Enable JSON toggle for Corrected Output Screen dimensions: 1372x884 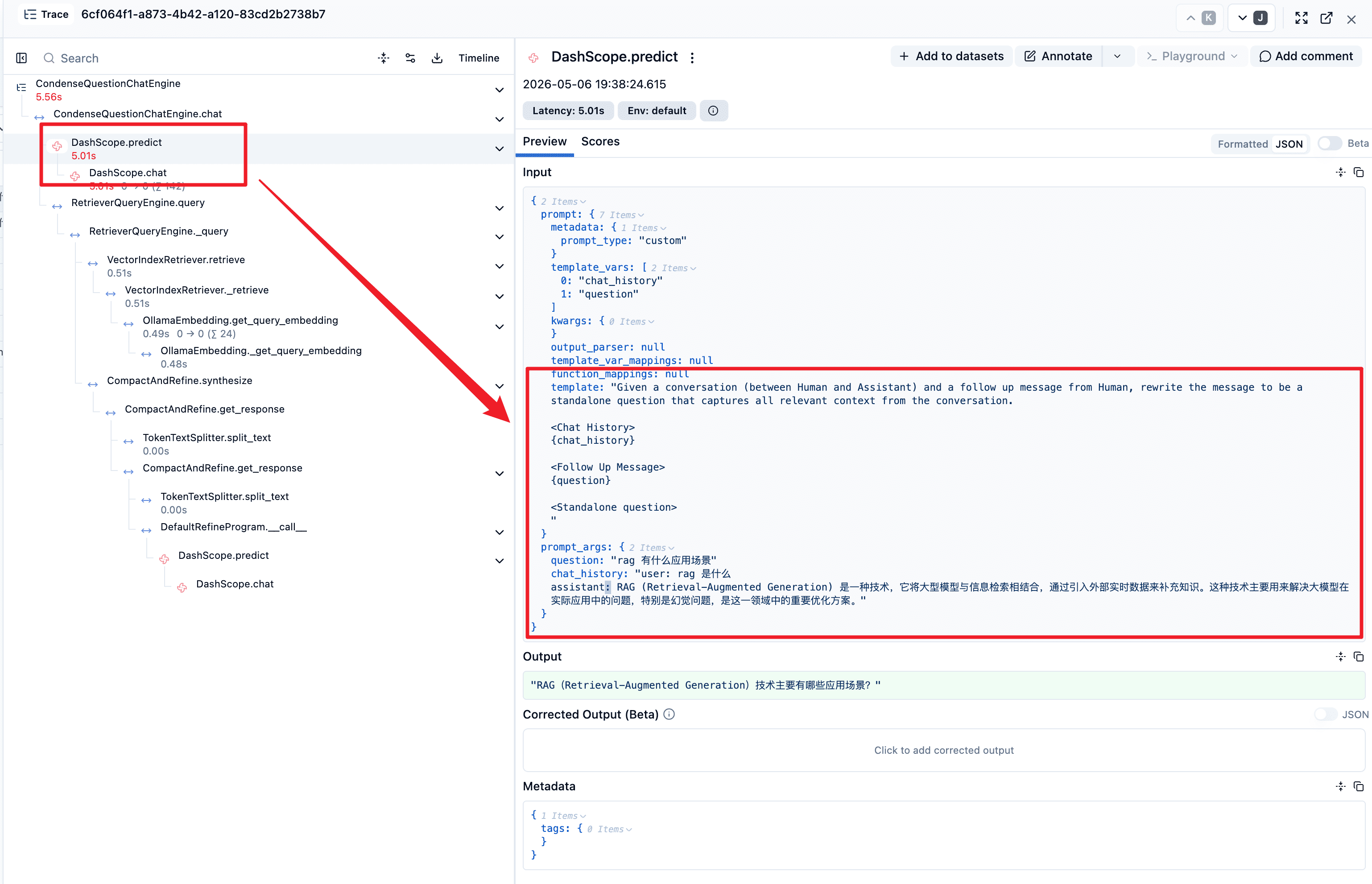pyautogui.click(x=1326, y=714)
